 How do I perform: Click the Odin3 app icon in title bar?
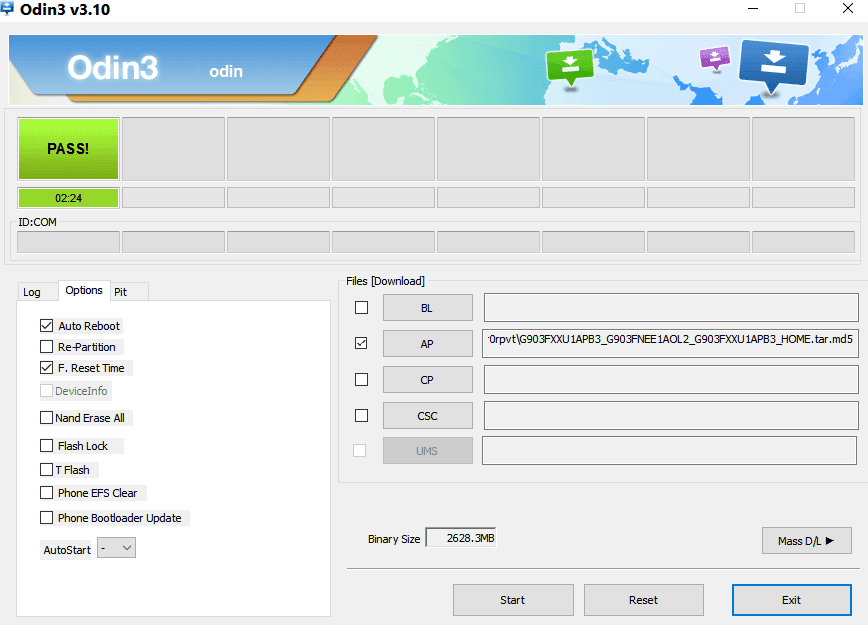pos(7,9)
